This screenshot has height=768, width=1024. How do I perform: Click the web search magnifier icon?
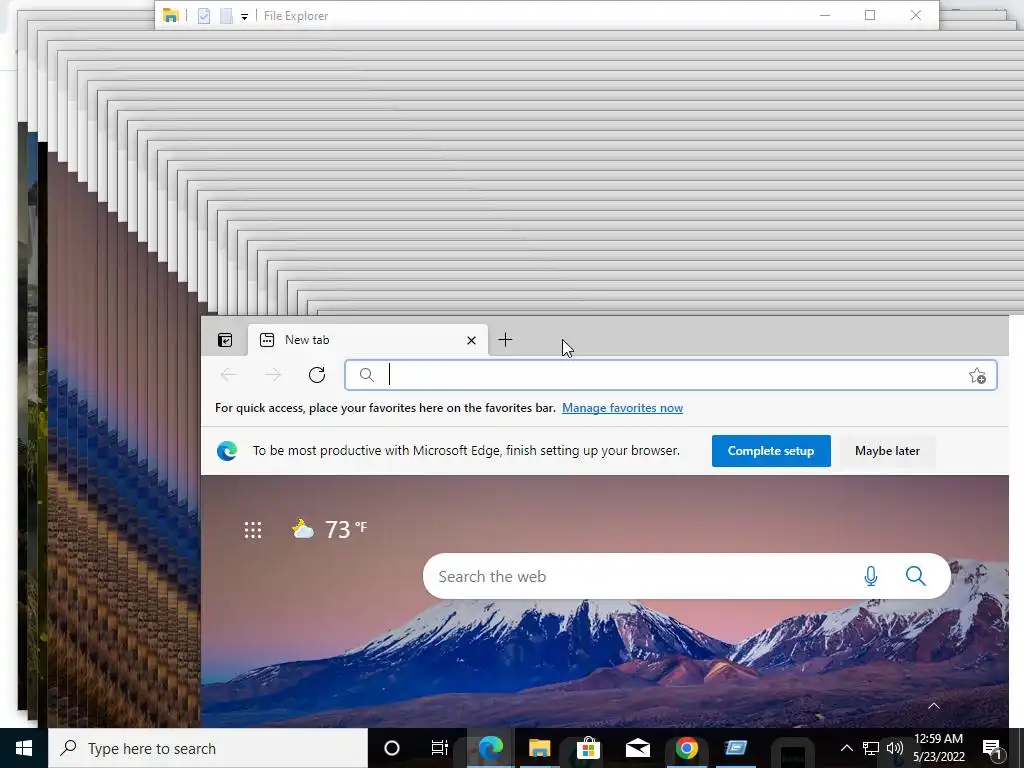pyautogui.click(x=916, y=576)
